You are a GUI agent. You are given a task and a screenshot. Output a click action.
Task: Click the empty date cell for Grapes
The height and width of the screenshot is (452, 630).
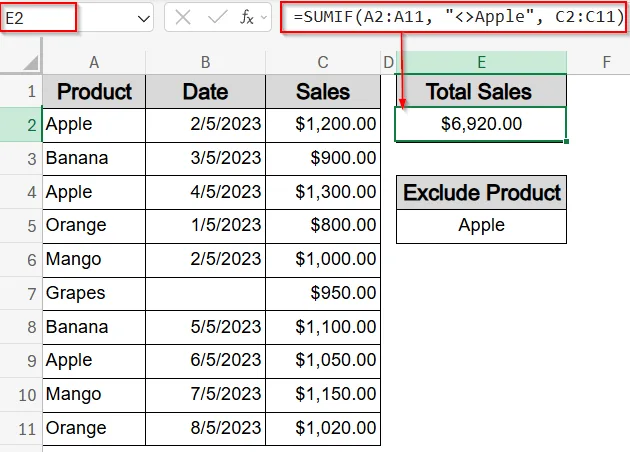pos(205,293)
